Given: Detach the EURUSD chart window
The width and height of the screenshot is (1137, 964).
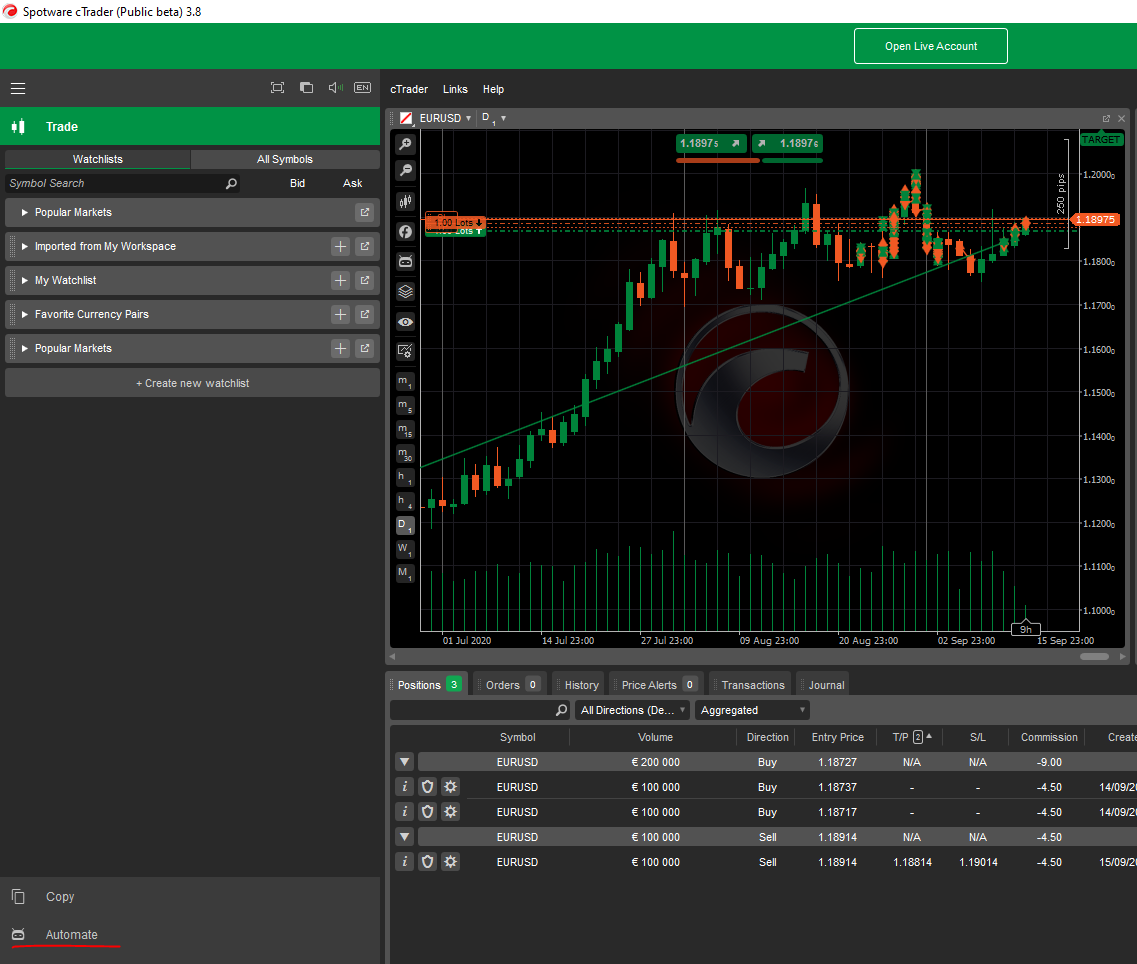Looking at the screenshot, I should [1107, 118].
